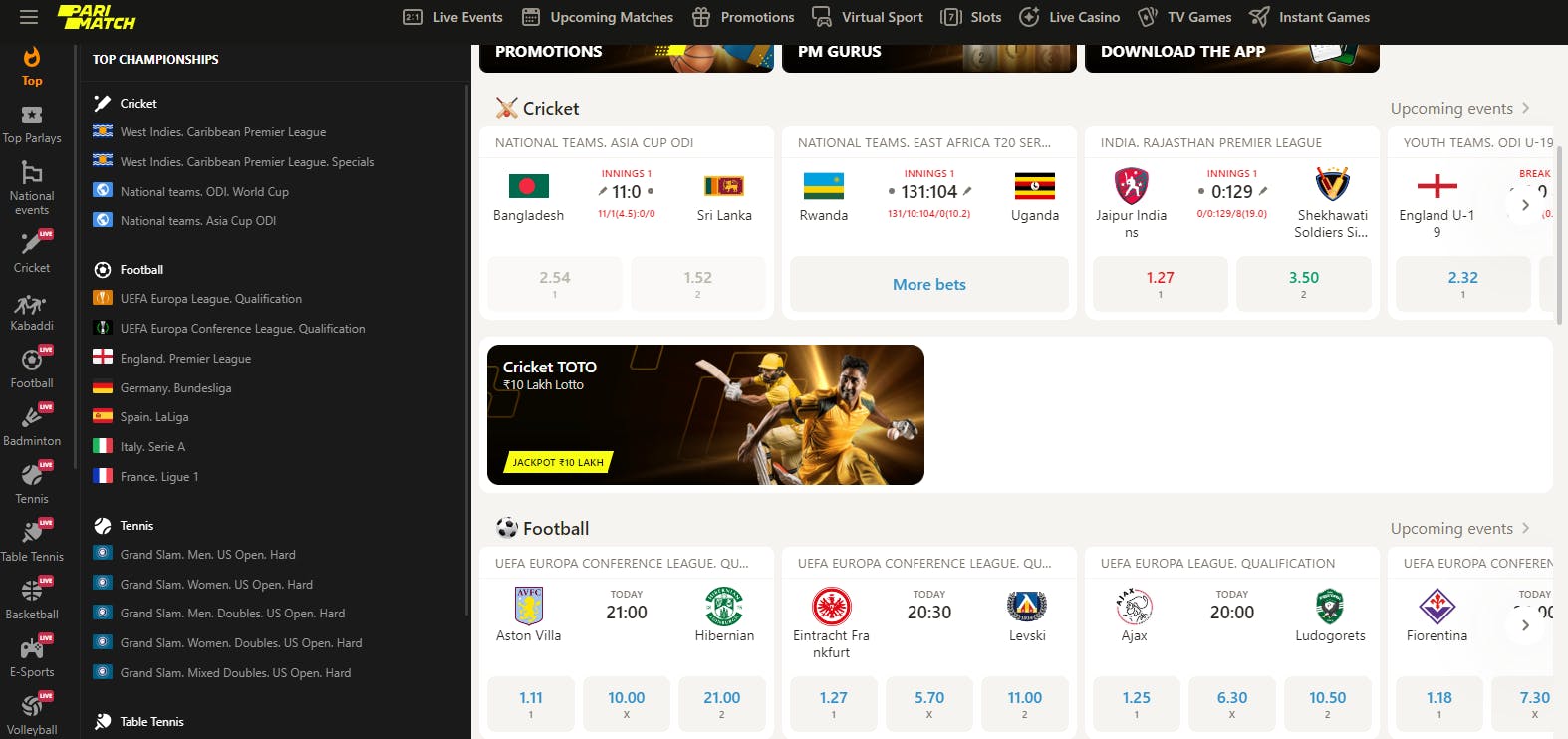The height and width of the screenshot is (739, 1568).
Task: Click More bets for Rwanda vs Uganda
Action: (929, 284)
